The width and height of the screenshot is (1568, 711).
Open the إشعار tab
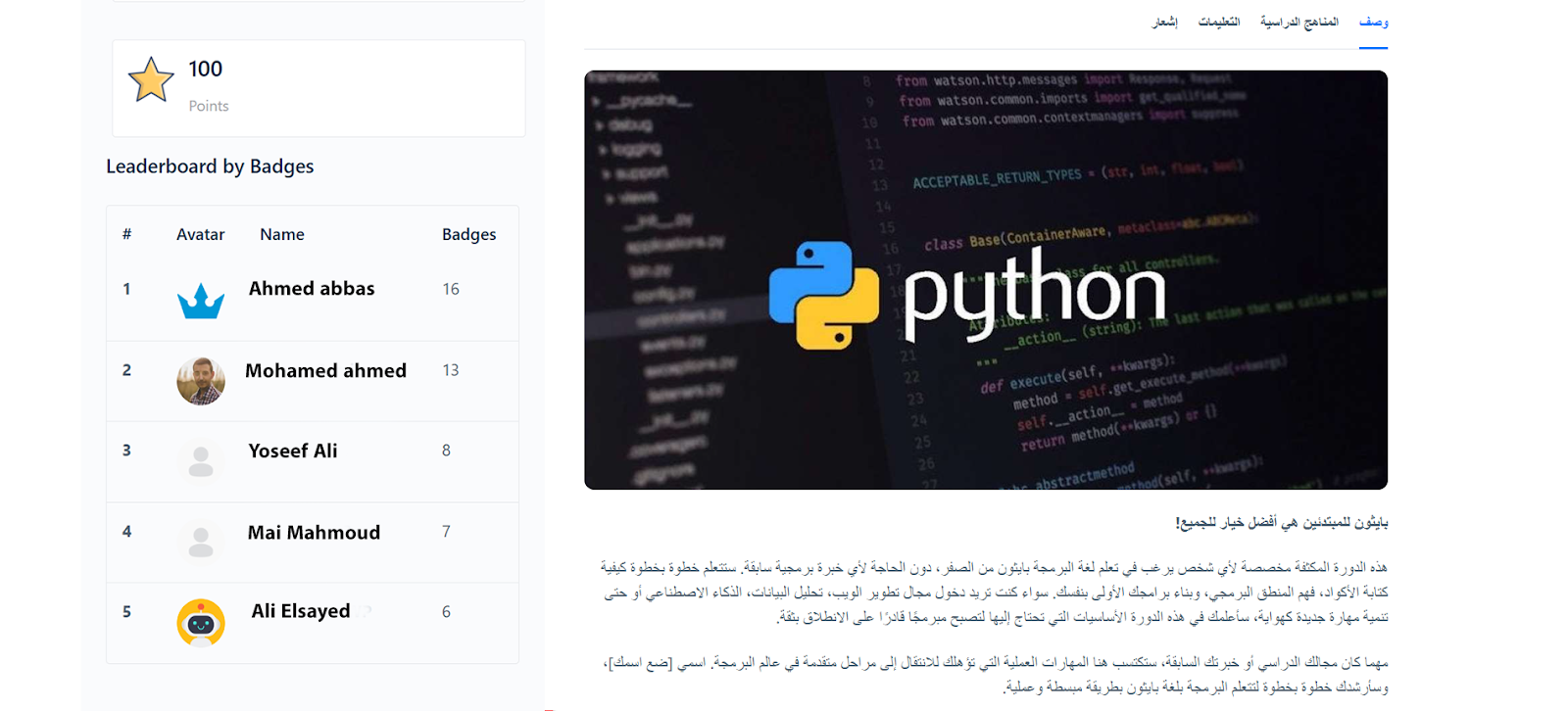click(1165, 22)
